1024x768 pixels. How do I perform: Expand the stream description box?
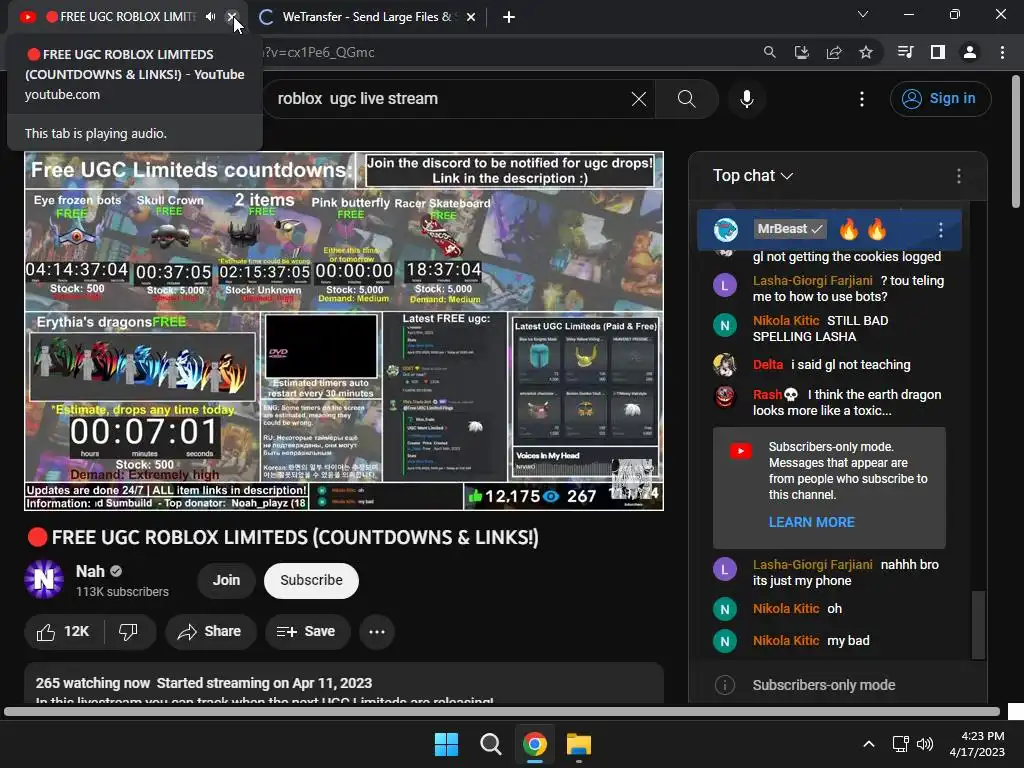344,683
